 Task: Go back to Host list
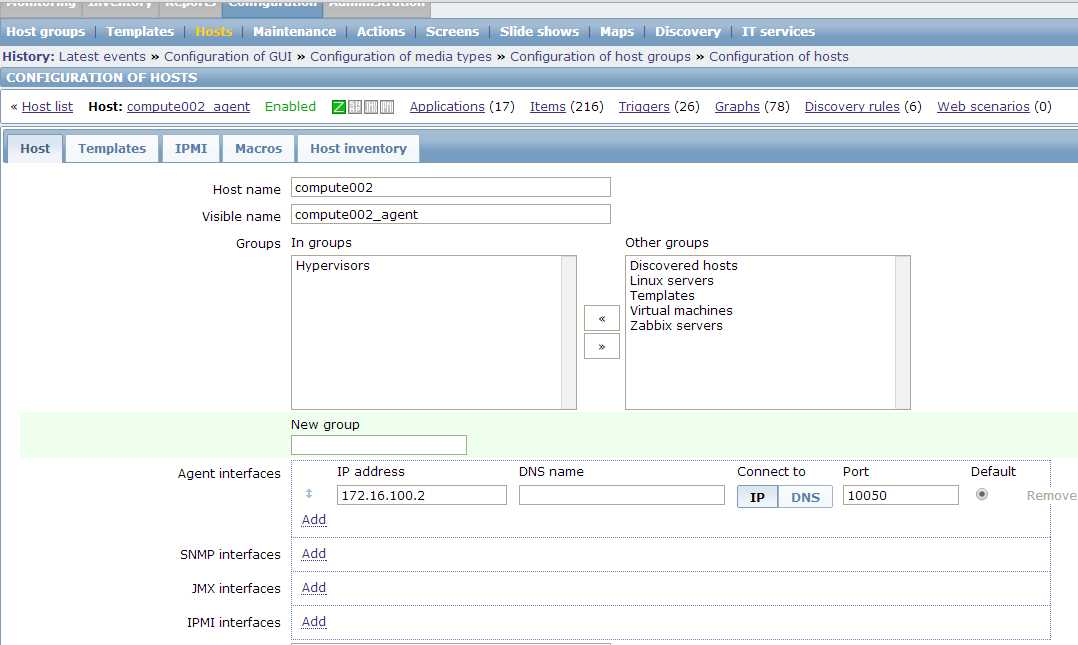coord(47,107)
